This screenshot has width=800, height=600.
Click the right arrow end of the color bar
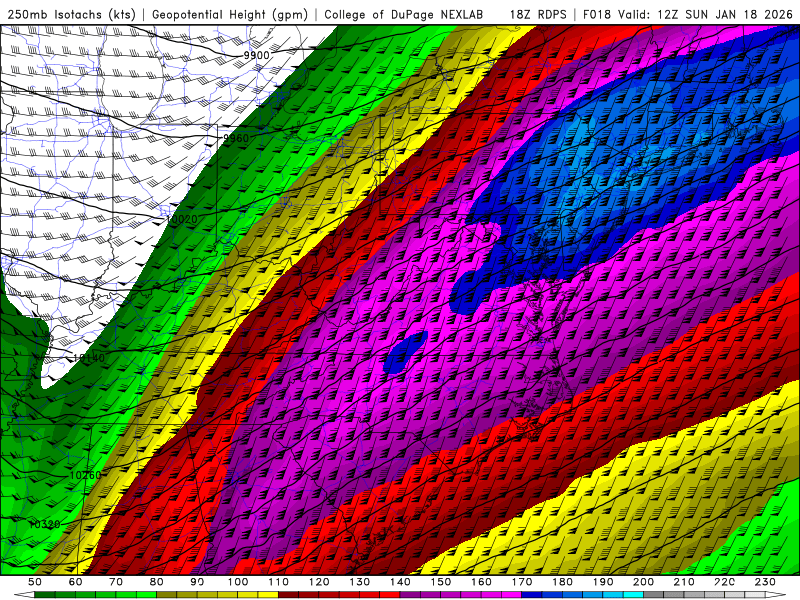(776, 595)
